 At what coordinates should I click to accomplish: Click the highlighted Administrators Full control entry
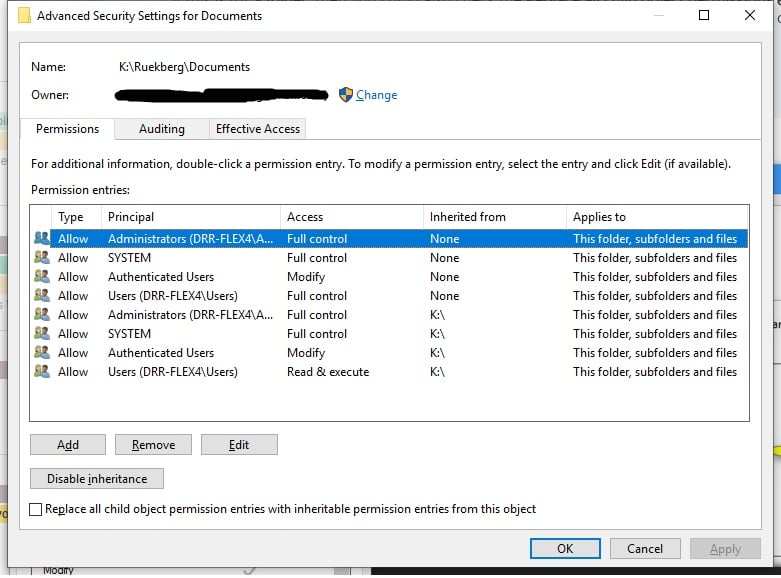point(390,239)
